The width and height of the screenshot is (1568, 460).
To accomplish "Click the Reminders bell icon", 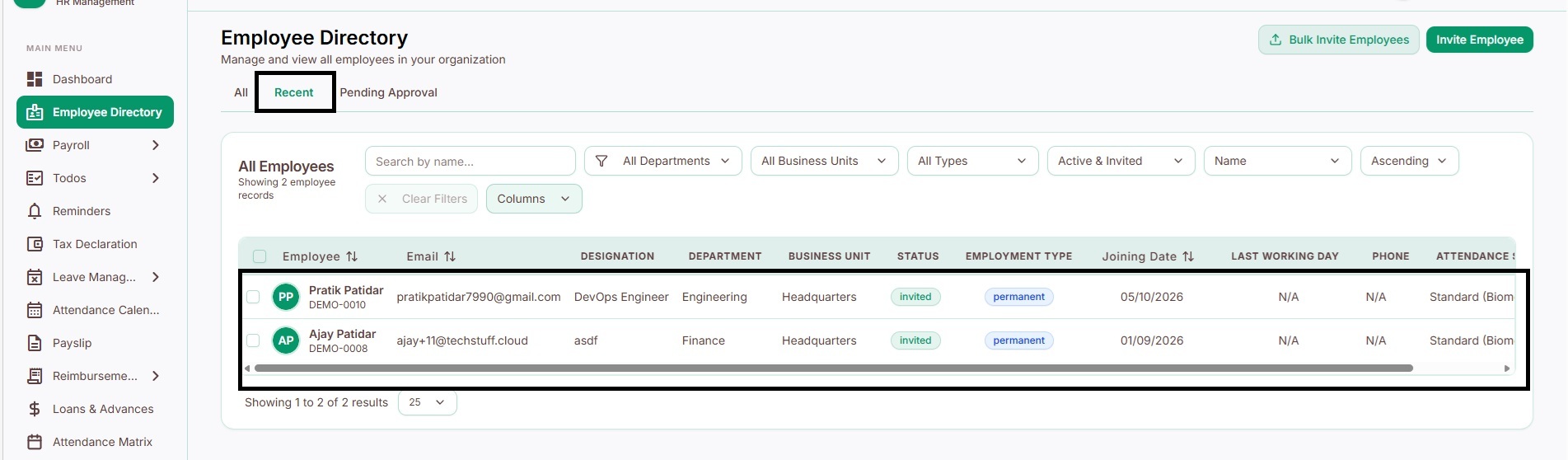I will (35, 211).
